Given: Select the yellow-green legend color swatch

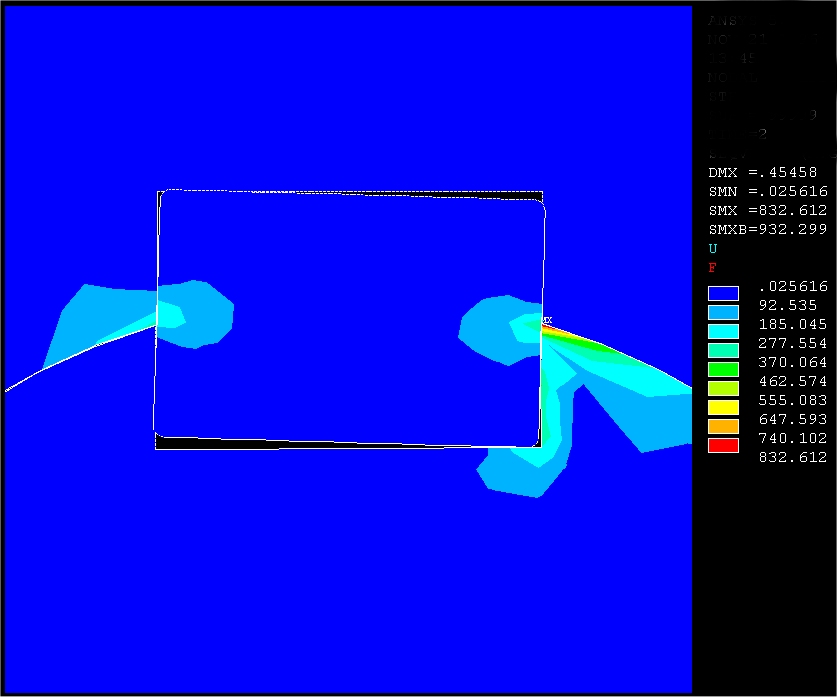Looking at the screenshot, I should point(723,388).
